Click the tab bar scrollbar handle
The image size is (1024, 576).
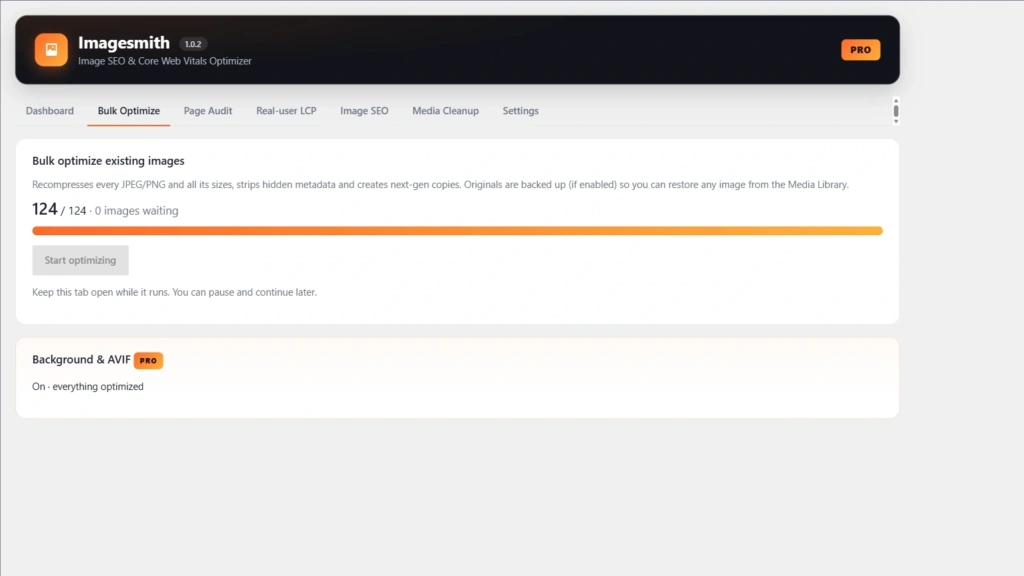coord(896,111)
